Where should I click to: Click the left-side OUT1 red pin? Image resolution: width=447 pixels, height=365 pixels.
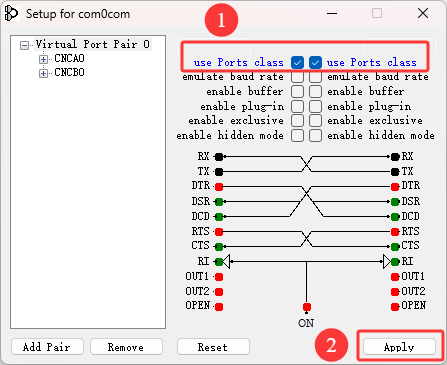(219, 277)
